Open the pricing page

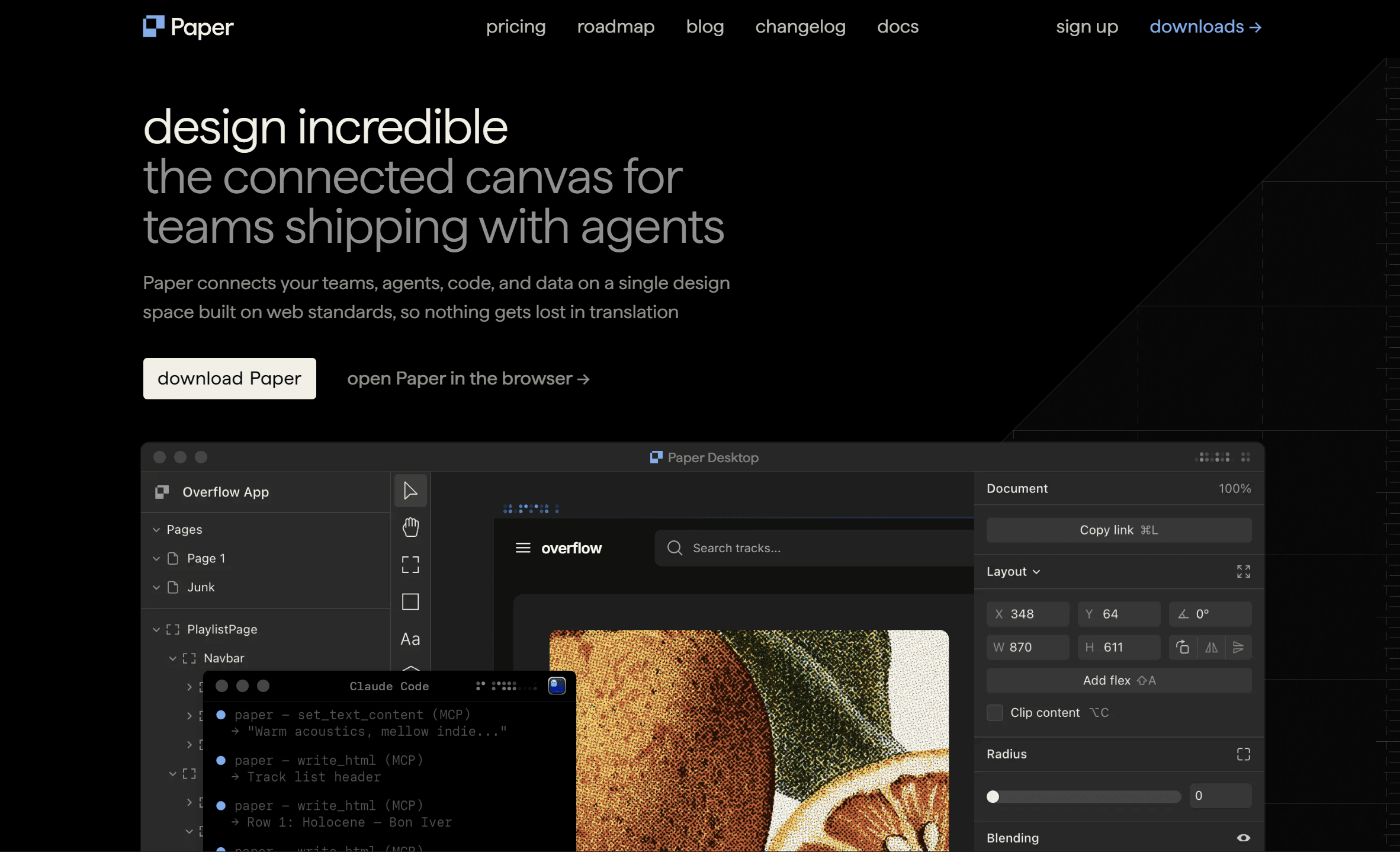tap(515, 27)
